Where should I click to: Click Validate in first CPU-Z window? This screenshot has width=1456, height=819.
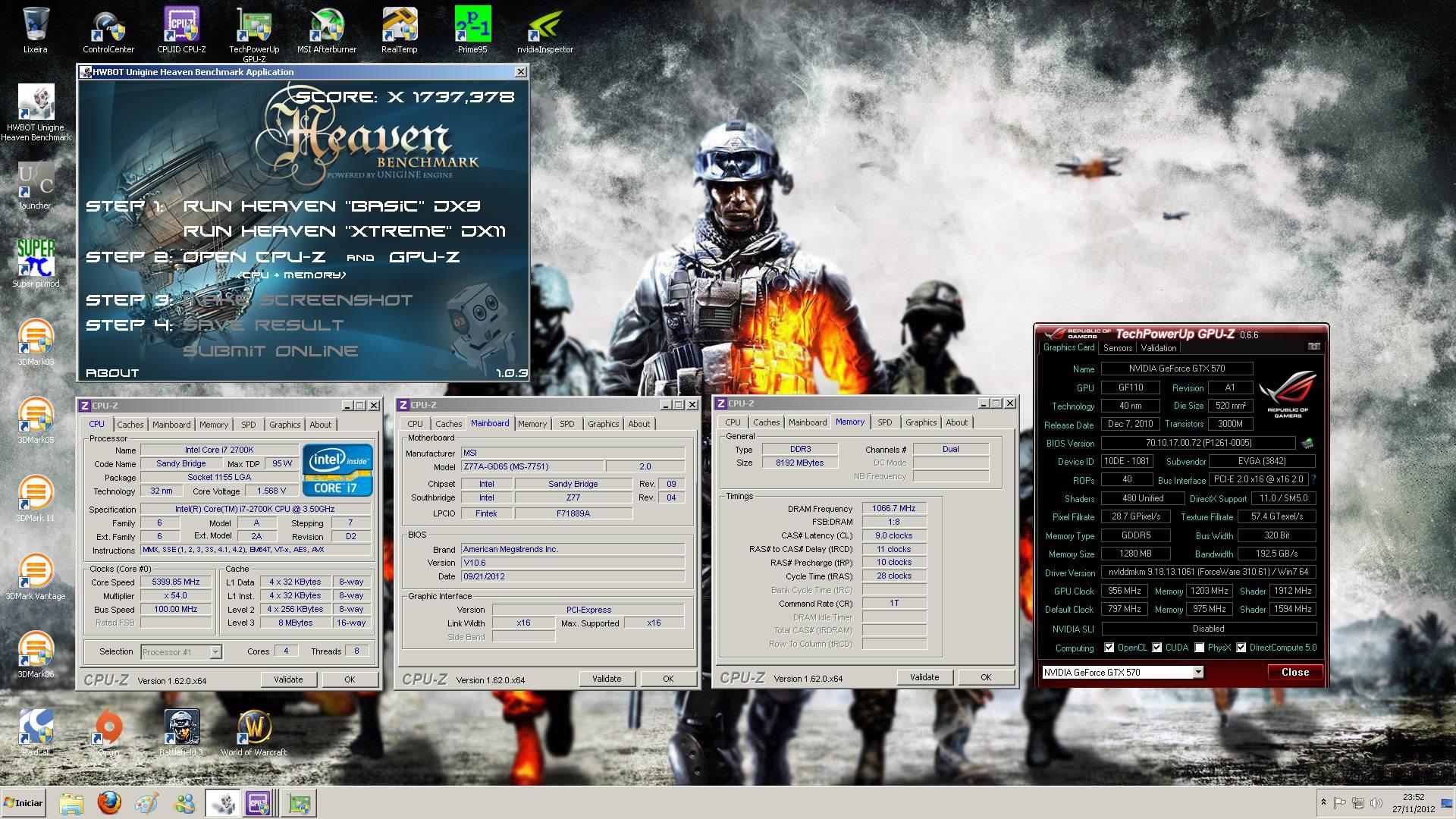[288, 679]
